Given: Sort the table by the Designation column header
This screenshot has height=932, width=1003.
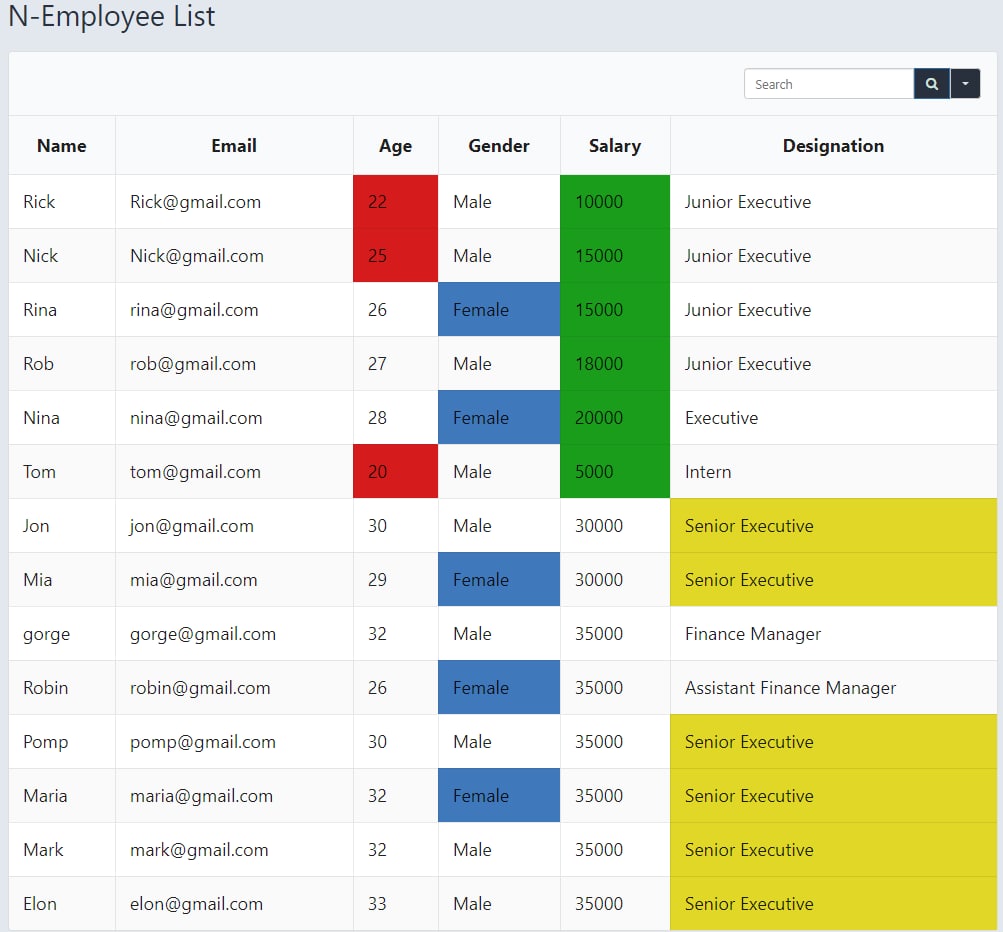Looking at the screenshot, I should click(833, 145).
